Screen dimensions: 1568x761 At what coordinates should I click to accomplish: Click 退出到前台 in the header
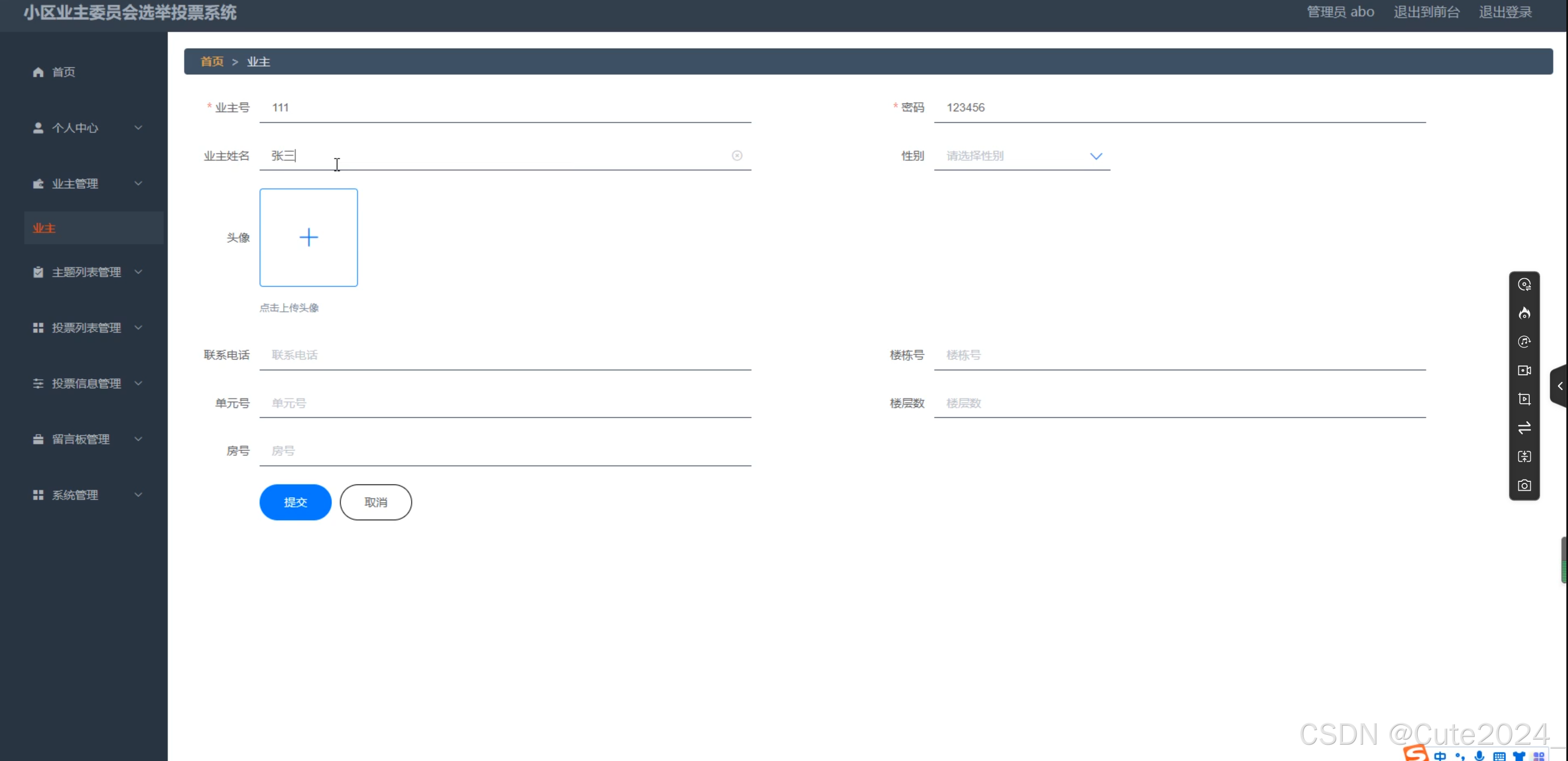click(1427, 12)
